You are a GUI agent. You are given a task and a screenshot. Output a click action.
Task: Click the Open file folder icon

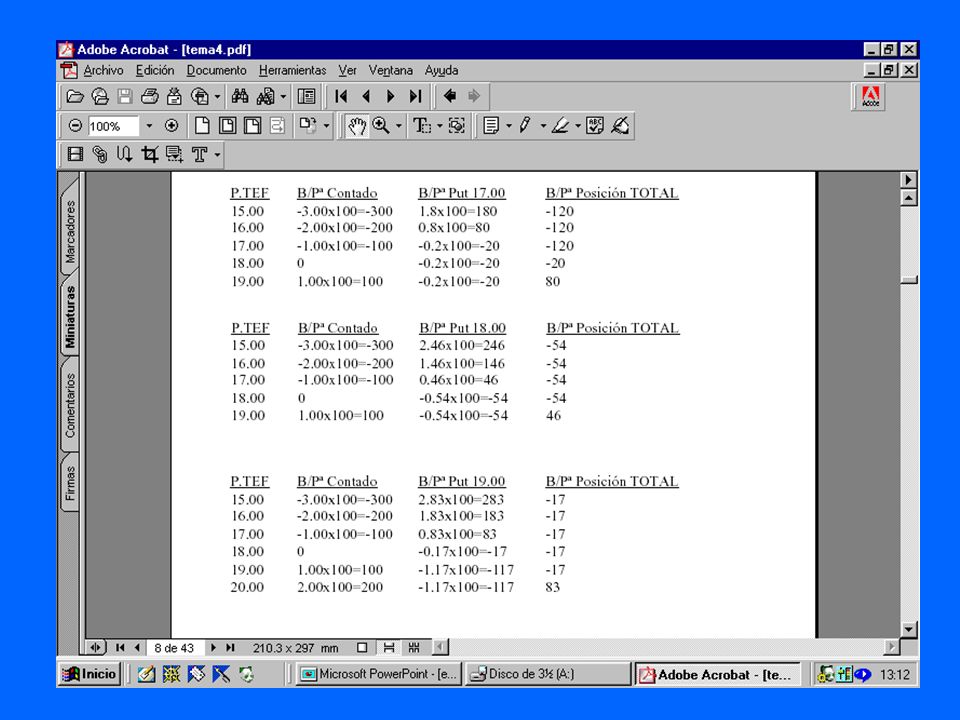(75, 96)
